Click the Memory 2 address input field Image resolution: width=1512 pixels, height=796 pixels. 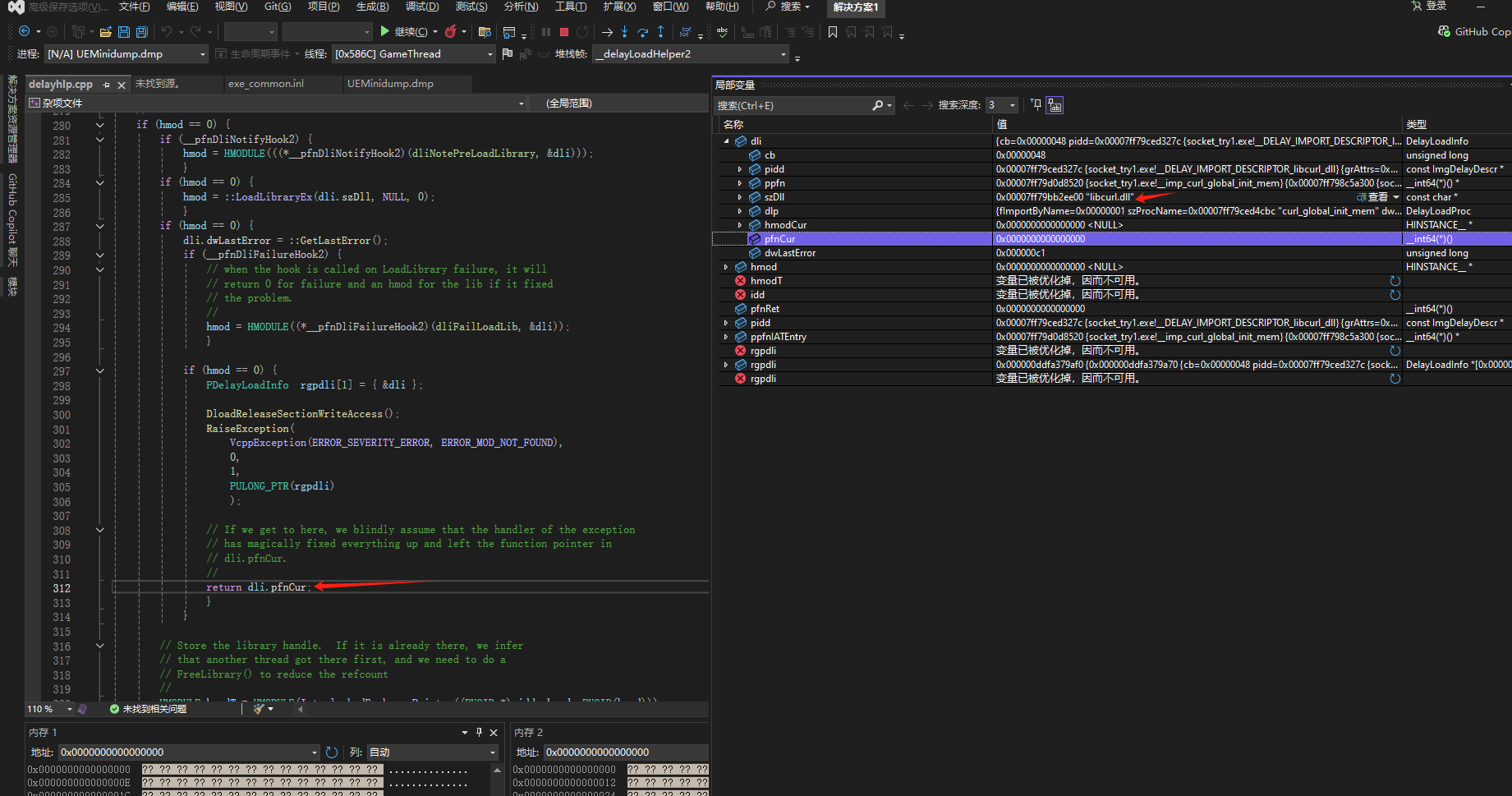(x=626, y=752)
